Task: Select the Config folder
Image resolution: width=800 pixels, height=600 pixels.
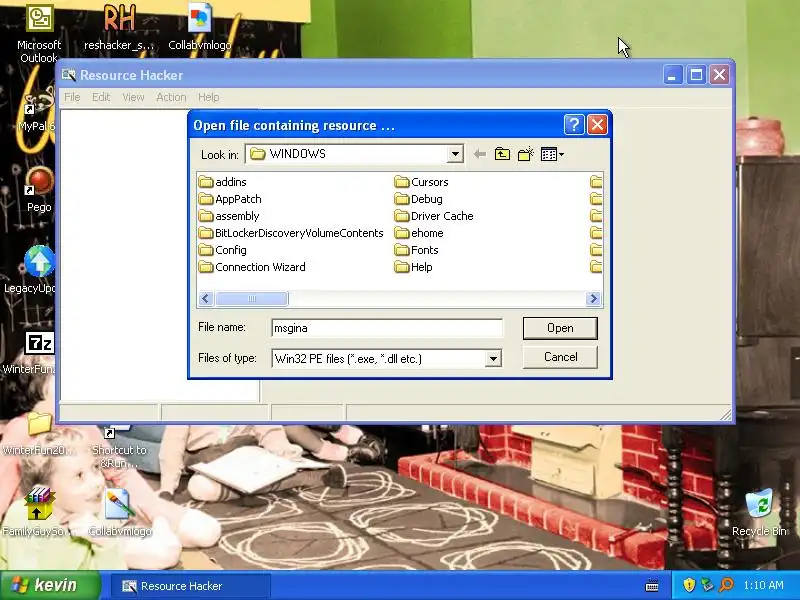Action: point(222,250)
